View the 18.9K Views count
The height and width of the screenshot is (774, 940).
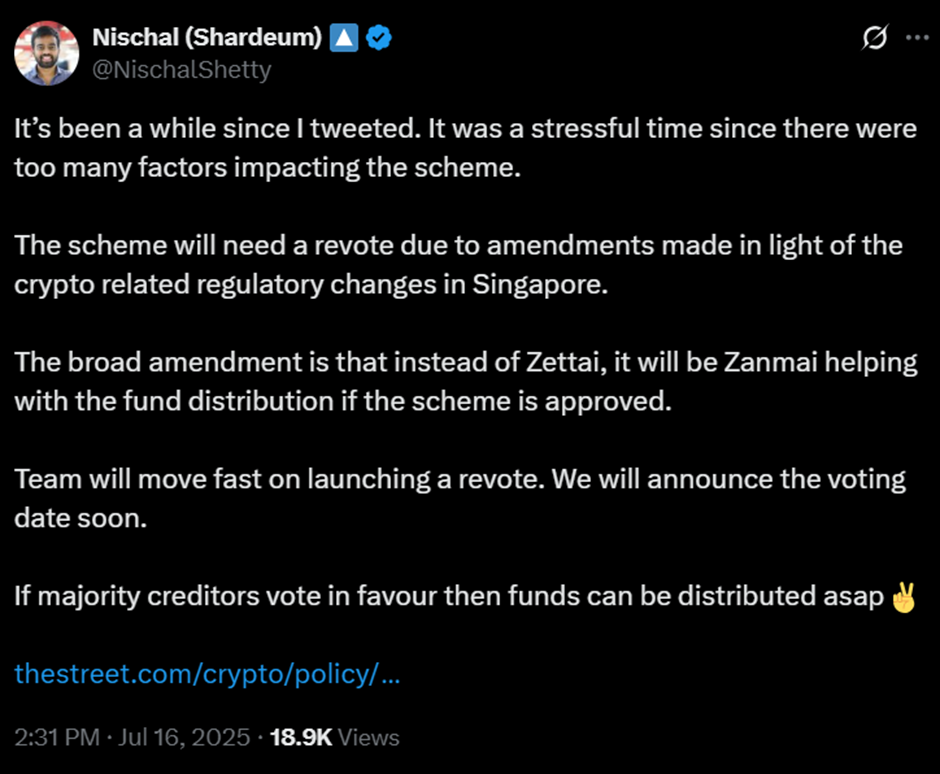[335, 737]
